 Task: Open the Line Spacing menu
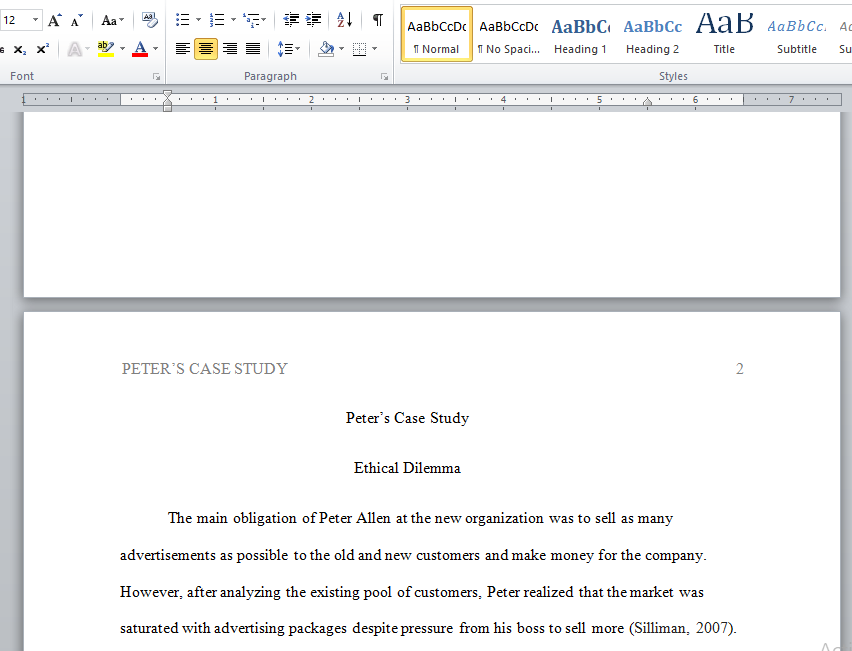click(288, 49)
